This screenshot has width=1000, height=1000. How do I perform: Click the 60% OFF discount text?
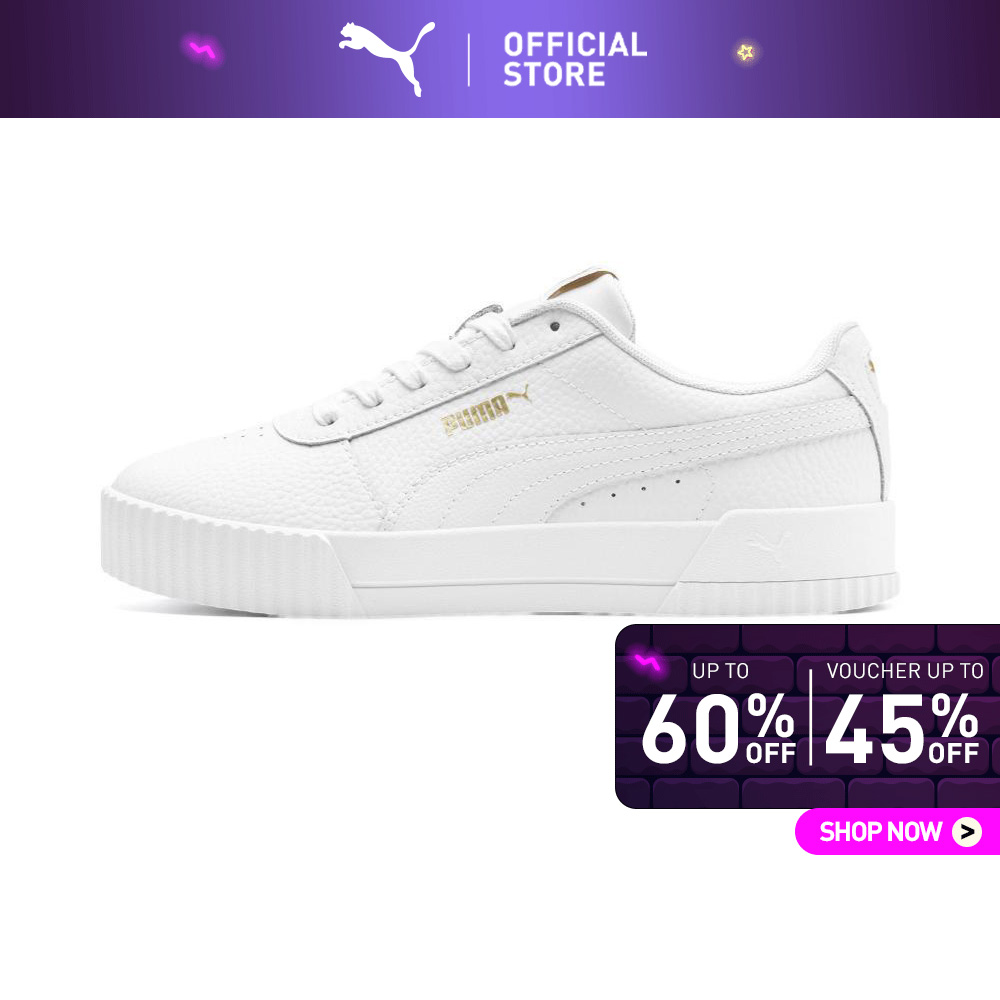click(718, 729)
